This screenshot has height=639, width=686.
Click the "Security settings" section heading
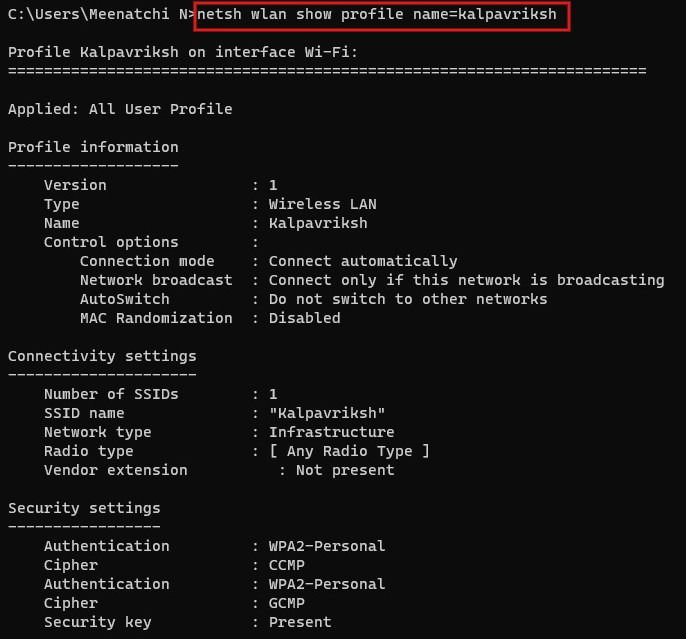click(84, 508)
